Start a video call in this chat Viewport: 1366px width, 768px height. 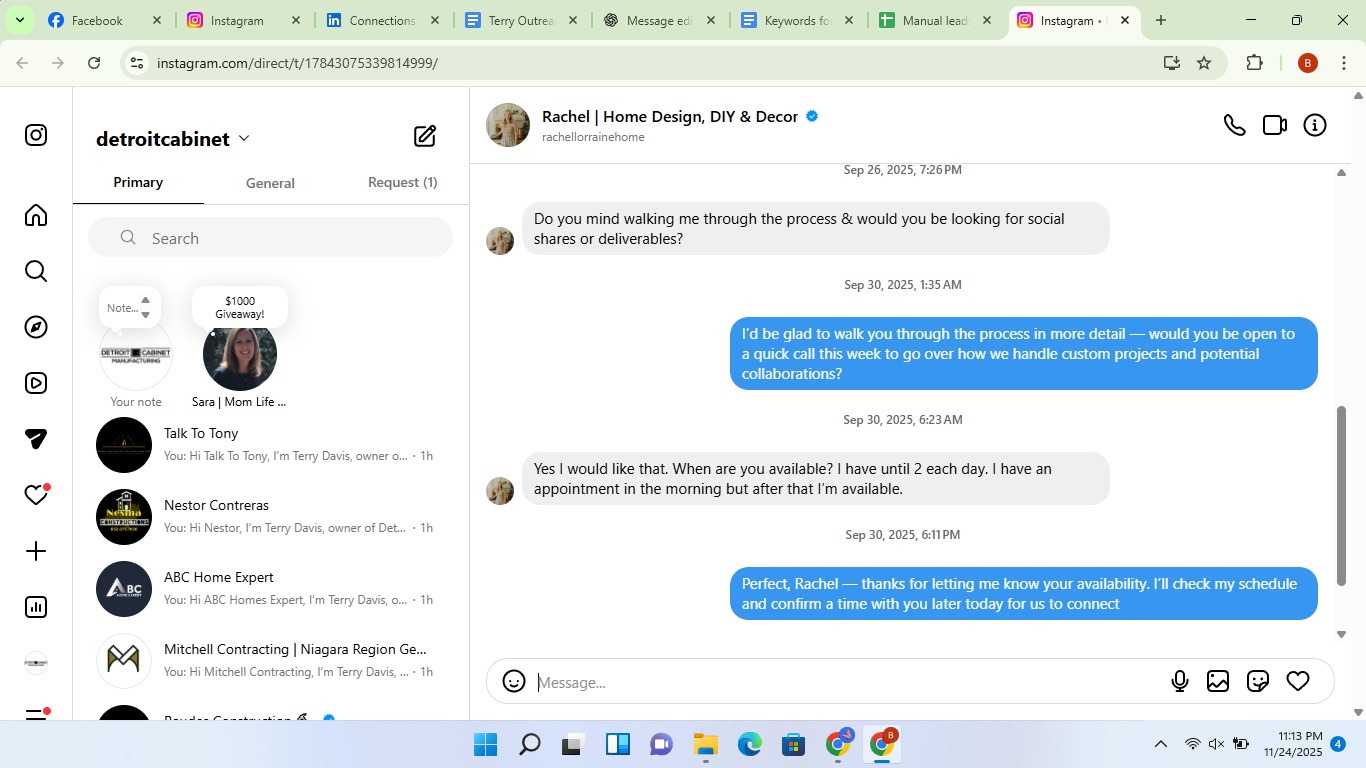tap(1274, 125)
